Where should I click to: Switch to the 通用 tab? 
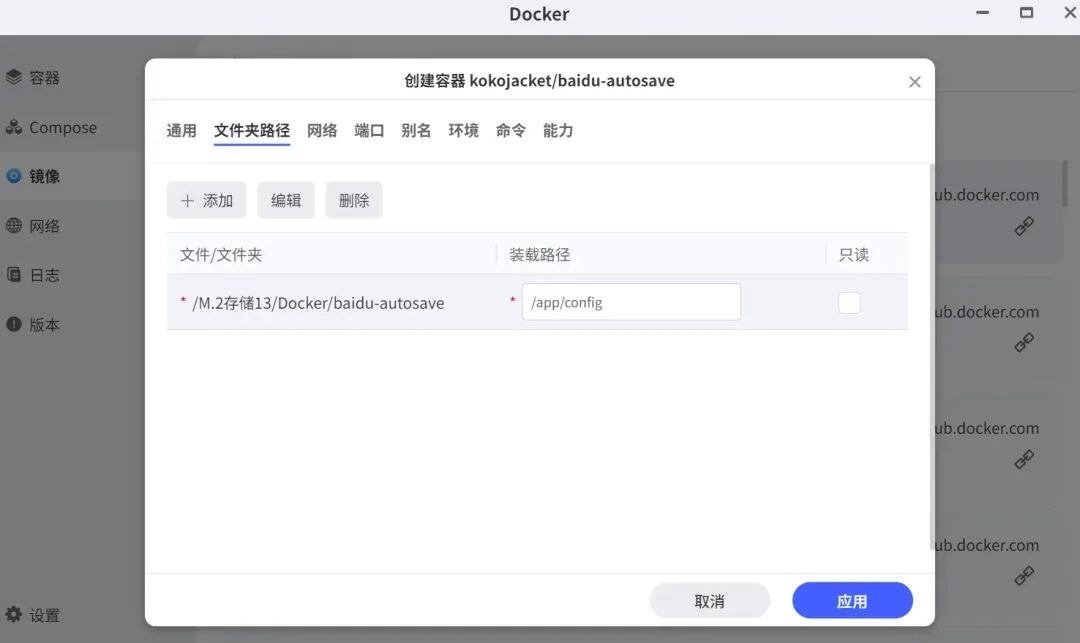point(181,131)
